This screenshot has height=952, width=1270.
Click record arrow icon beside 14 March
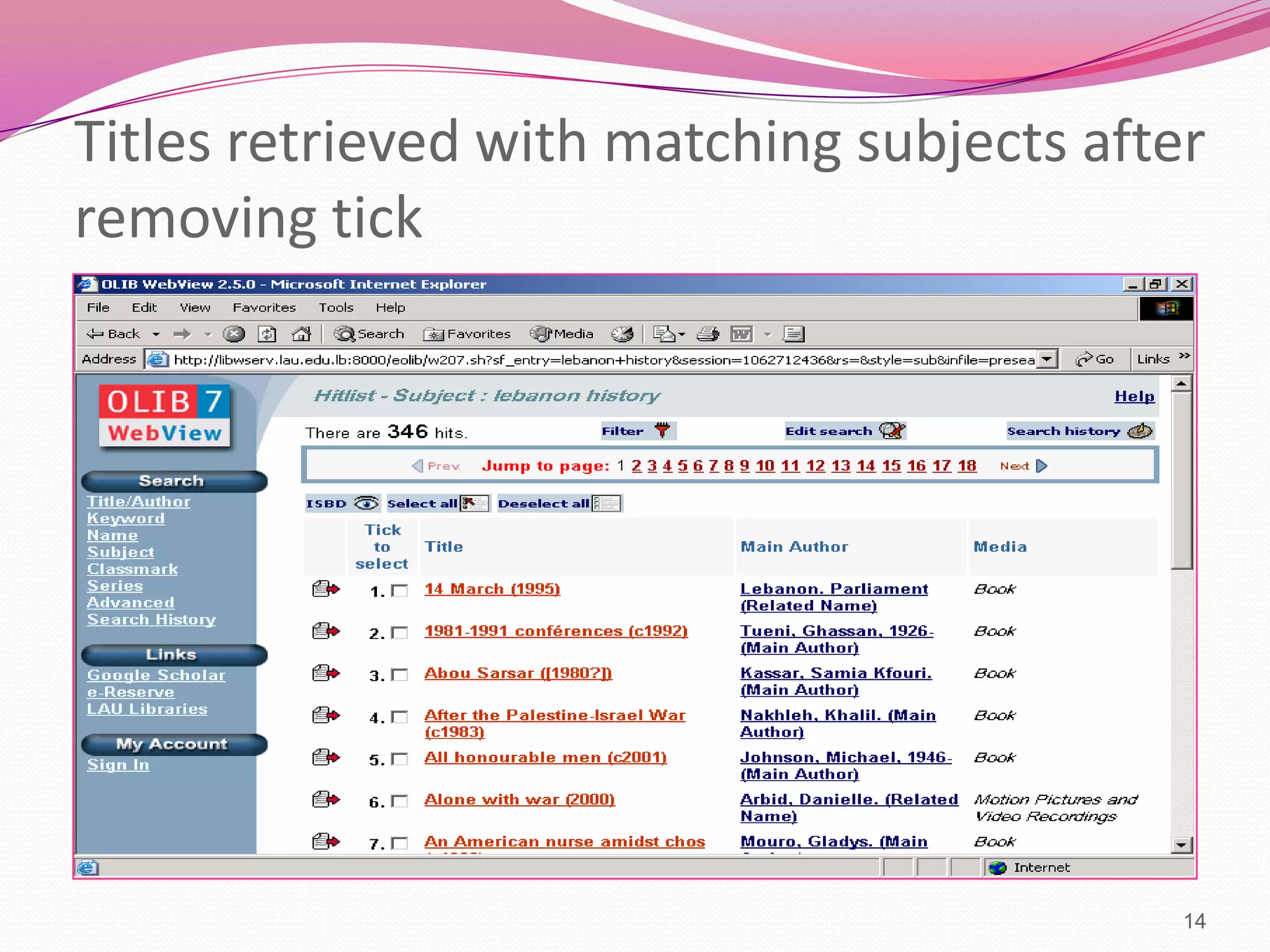click(x=326, y=588)
